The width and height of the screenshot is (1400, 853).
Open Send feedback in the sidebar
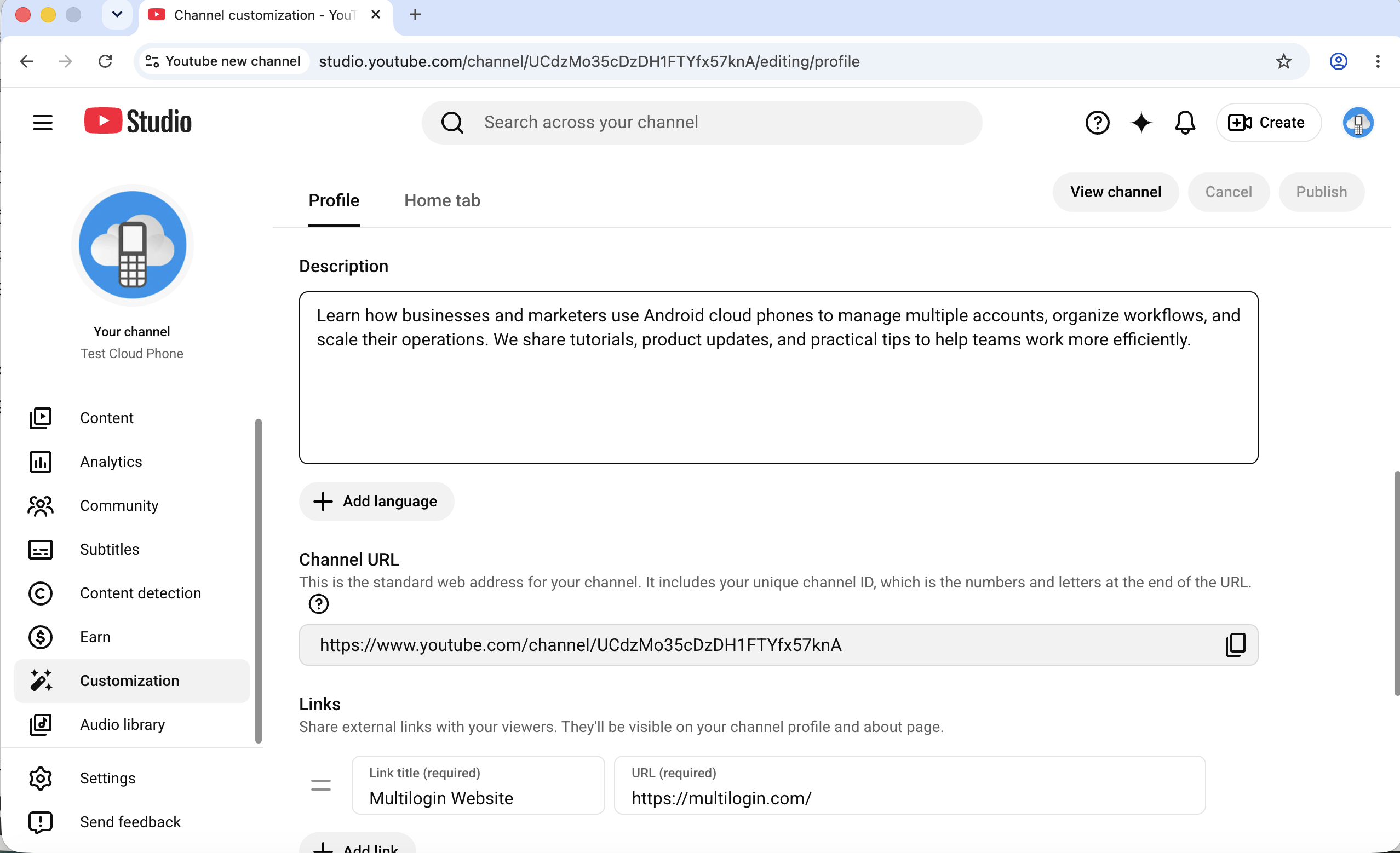tap(132, 822)
